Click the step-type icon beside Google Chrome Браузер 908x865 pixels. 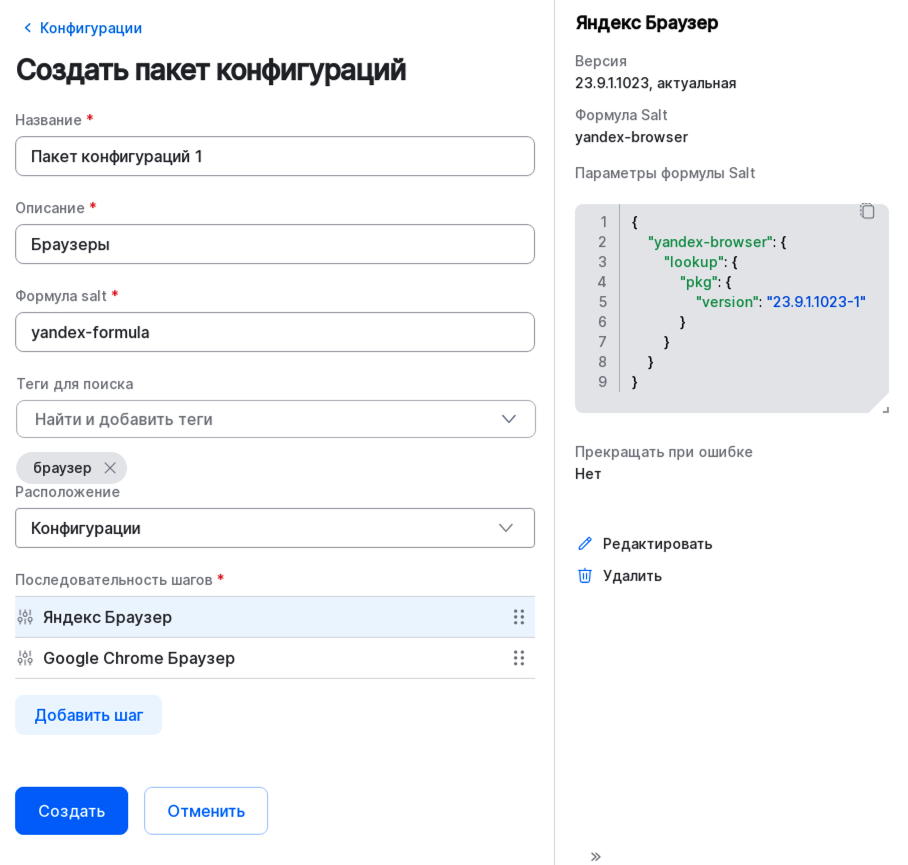coord(25,658)
